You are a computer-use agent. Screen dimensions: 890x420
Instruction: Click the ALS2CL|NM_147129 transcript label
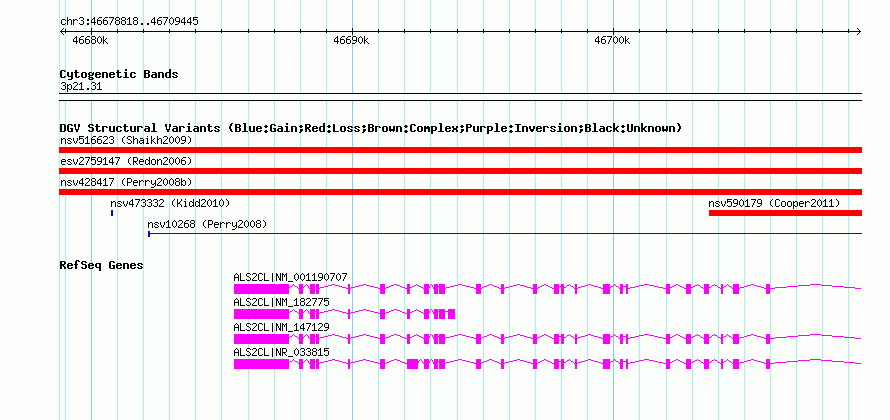tap(282, 327)
